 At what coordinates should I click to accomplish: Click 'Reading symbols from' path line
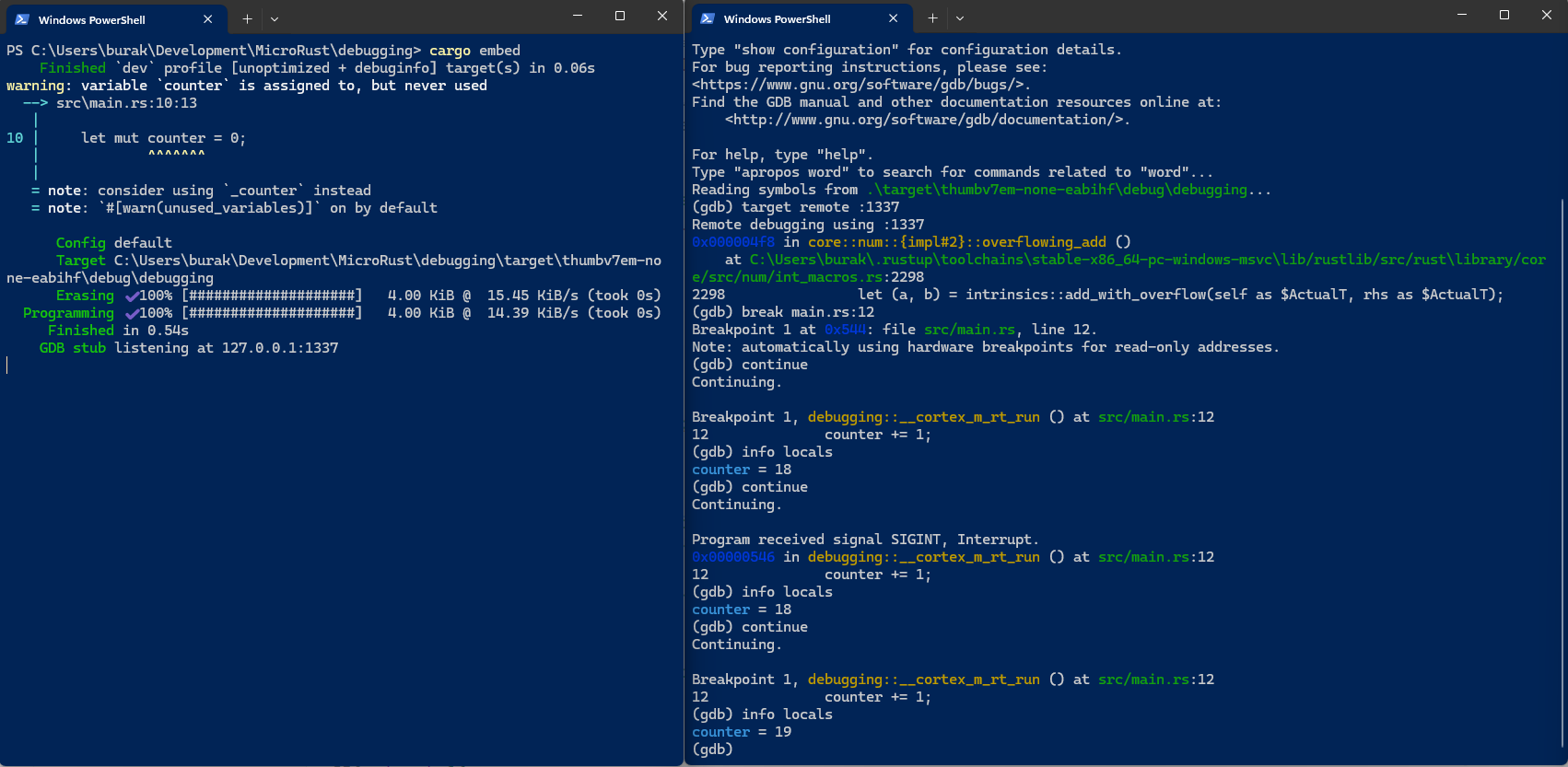click(981, 190)
